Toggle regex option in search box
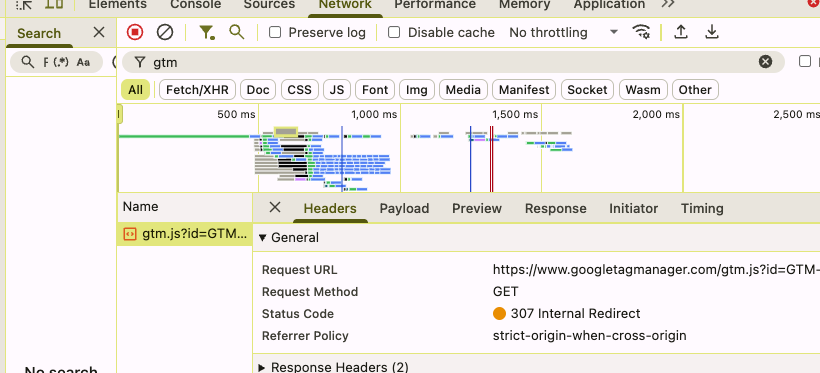 (x=62, y=62)
